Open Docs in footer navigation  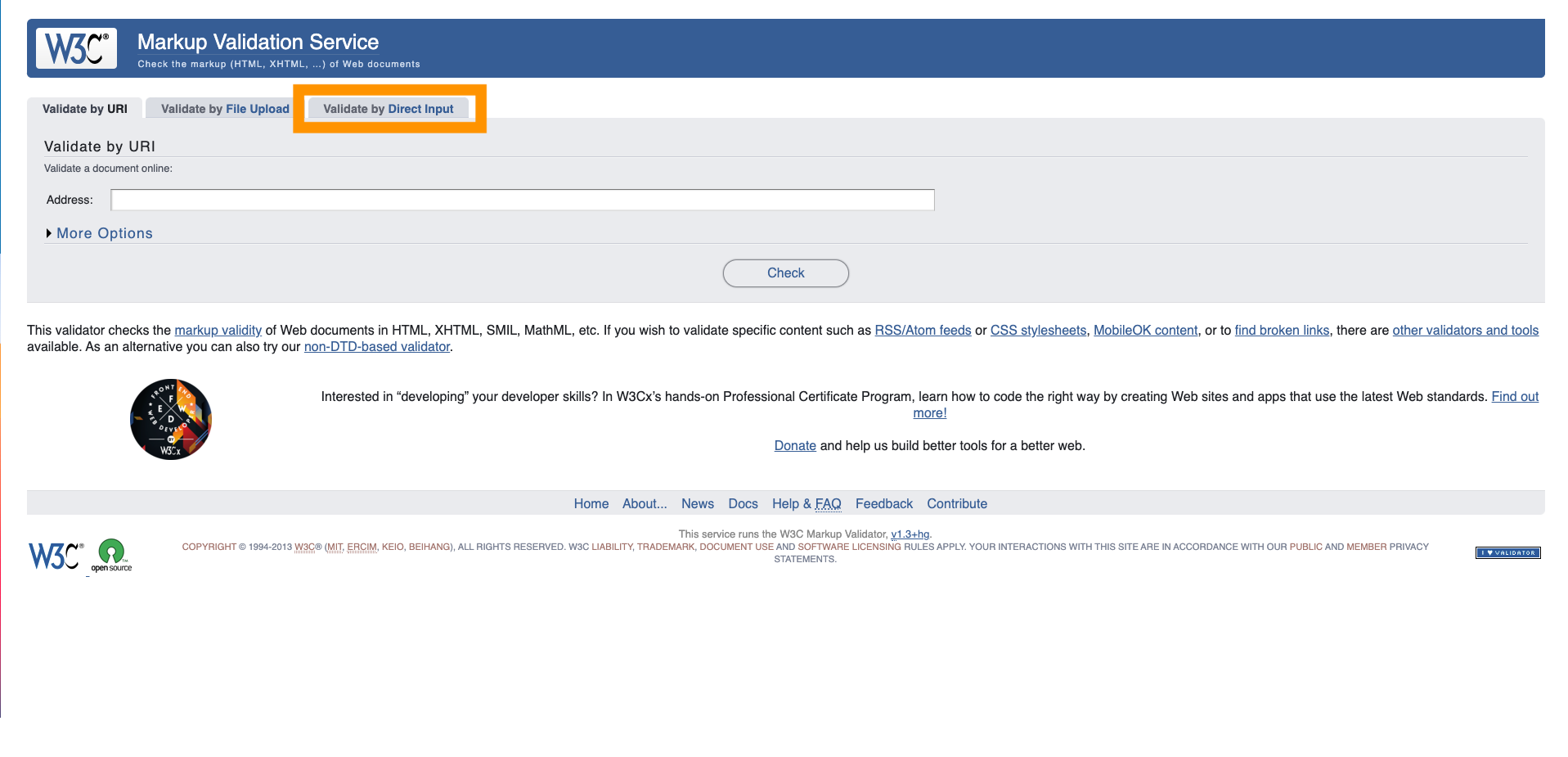(743, 503)
